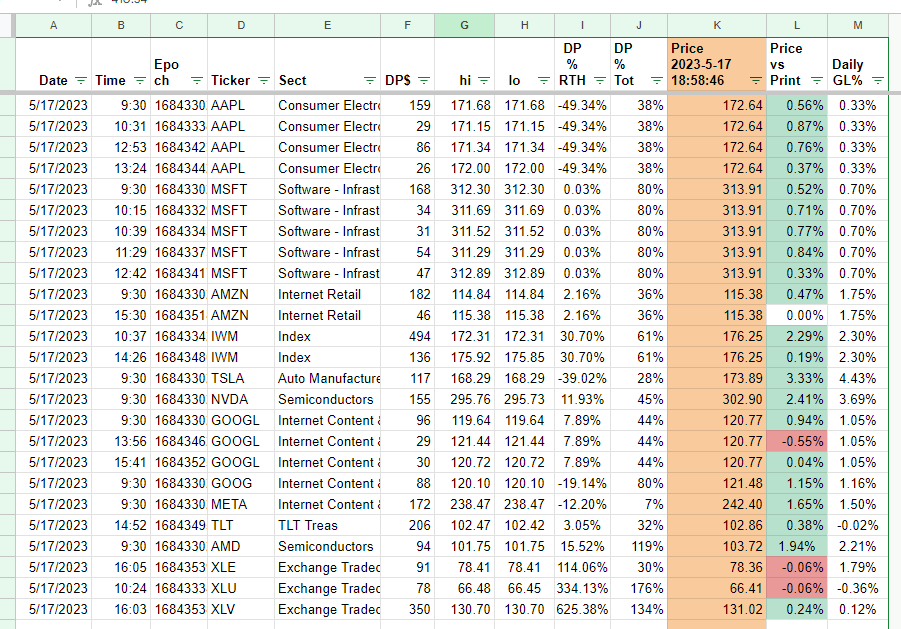Image resolution: width=901 pixels, height=629 pixels.
Task: Select the NVDA ticker cell
Action: [241, 399]
